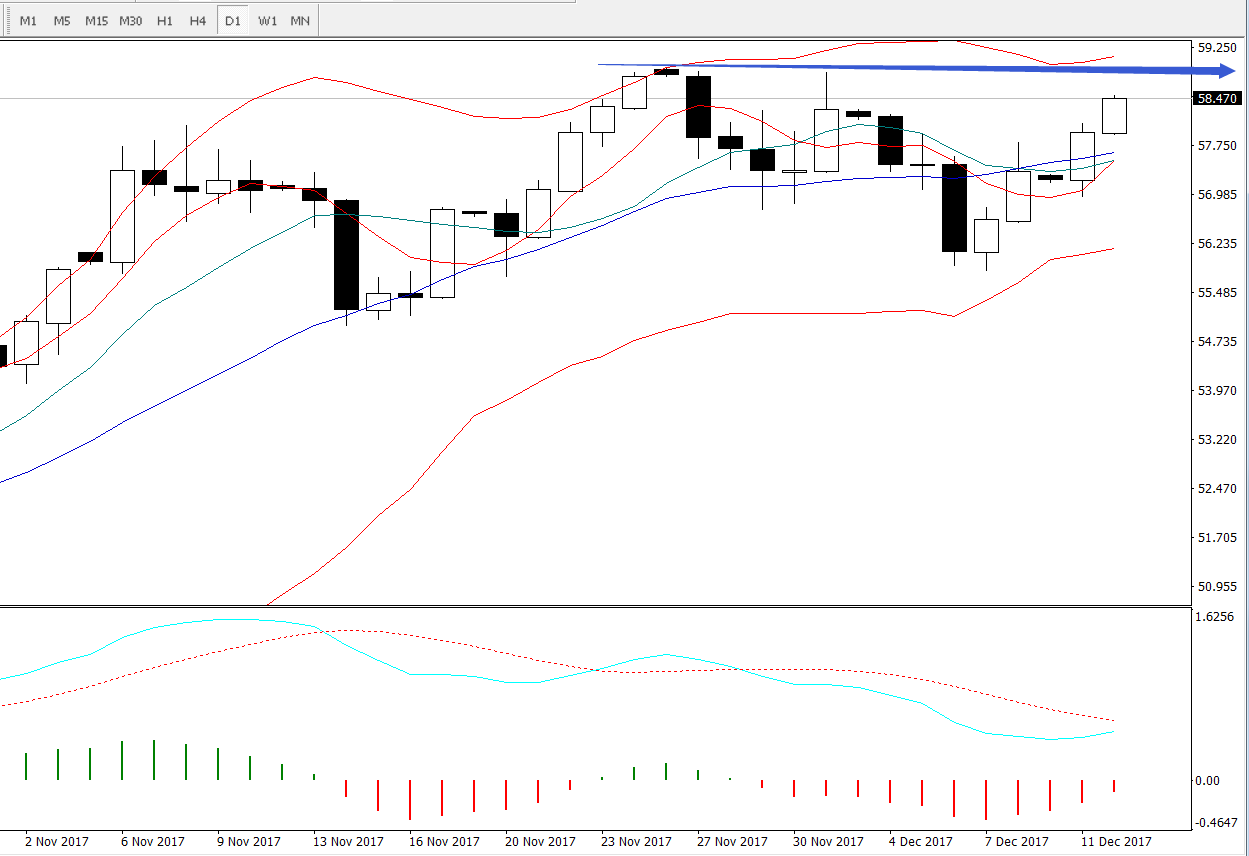The height and width of the screenshot is (856, 1249).
Task: Click the 51.705 price scale value
Action: pyautogui.click(x=1218, y=538)
